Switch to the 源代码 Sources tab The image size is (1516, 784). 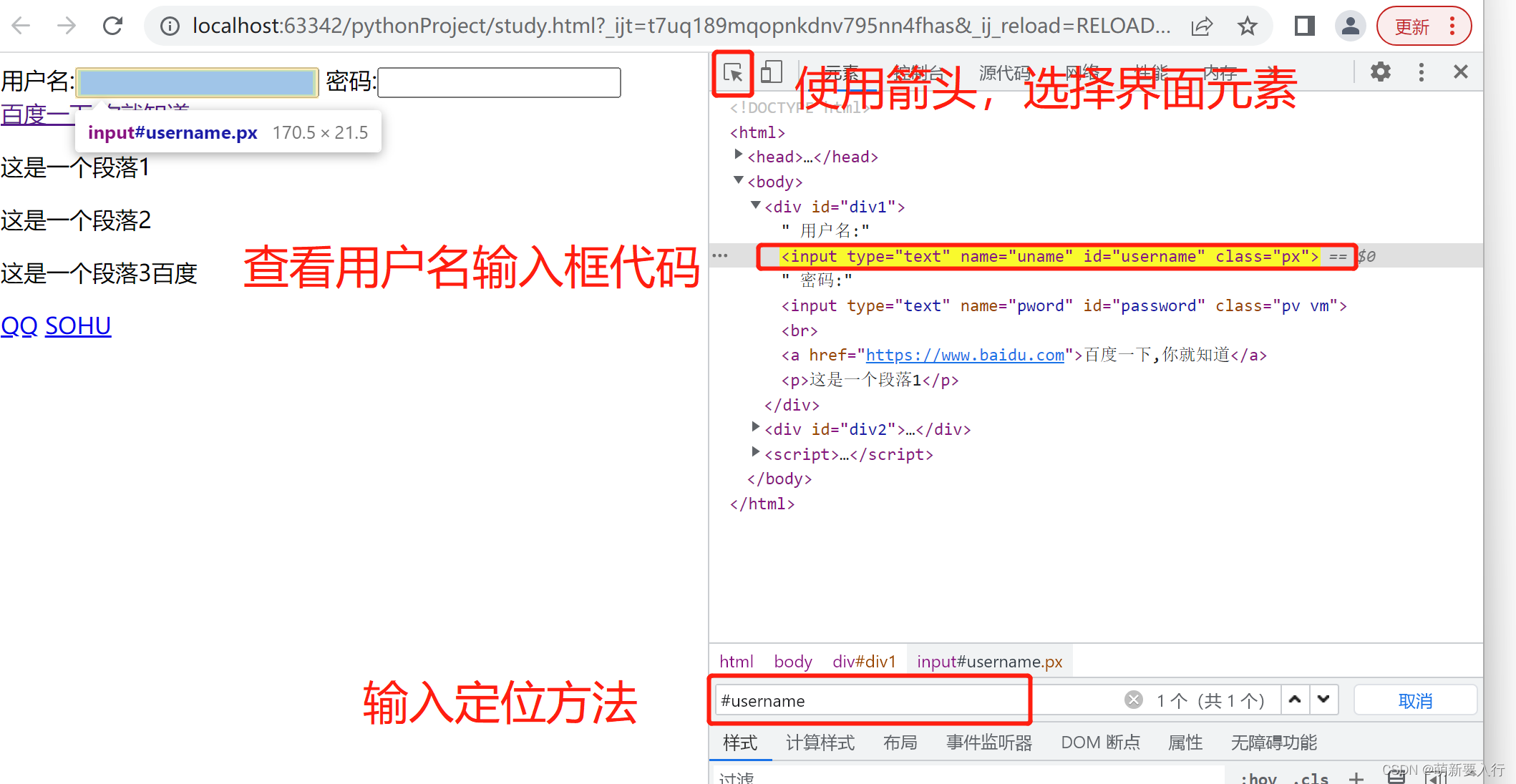tap(1005, 72)
